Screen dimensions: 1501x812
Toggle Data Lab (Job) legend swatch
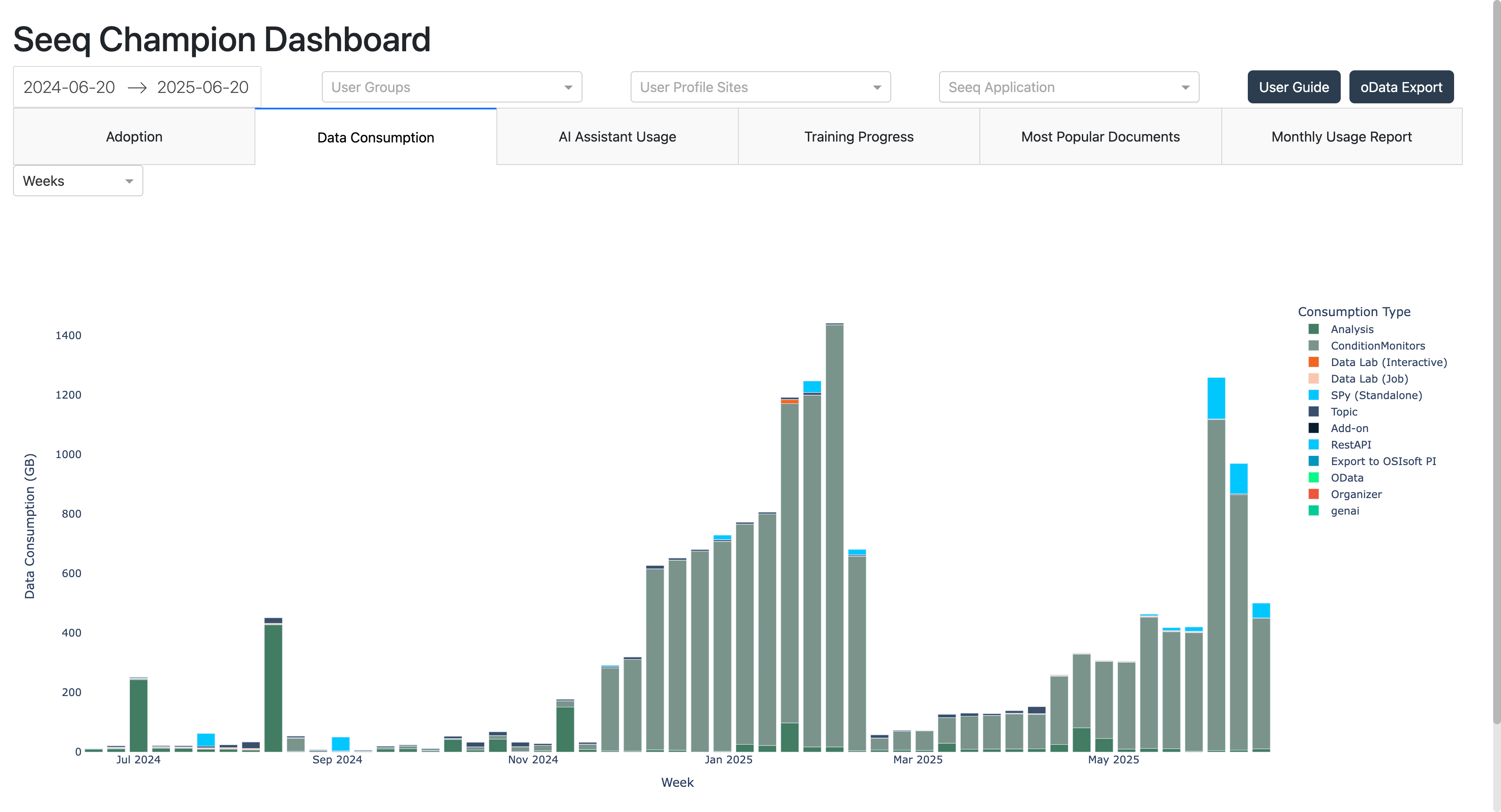1313,379
